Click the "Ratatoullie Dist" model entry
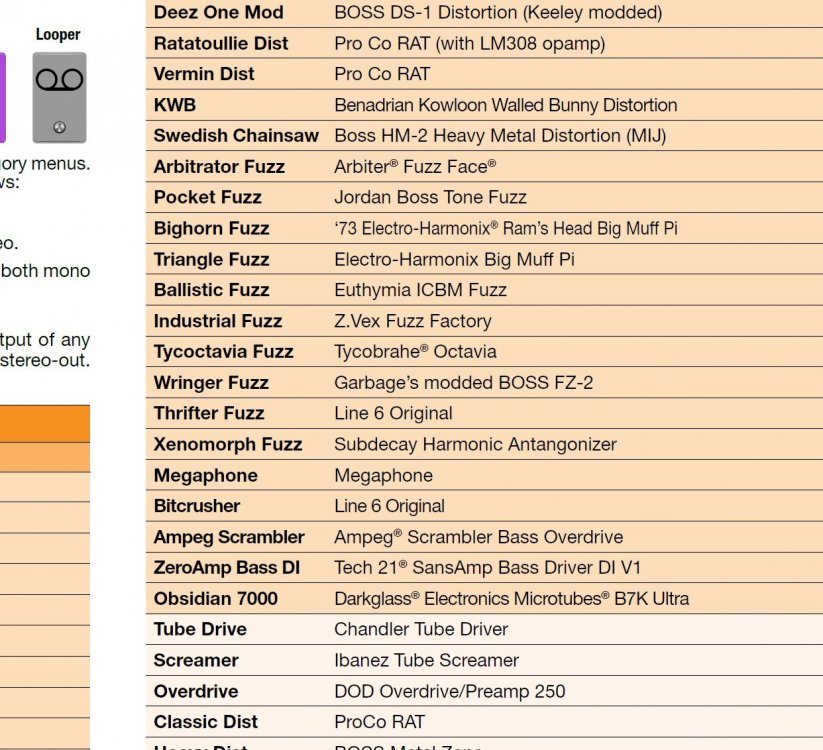 220,44
